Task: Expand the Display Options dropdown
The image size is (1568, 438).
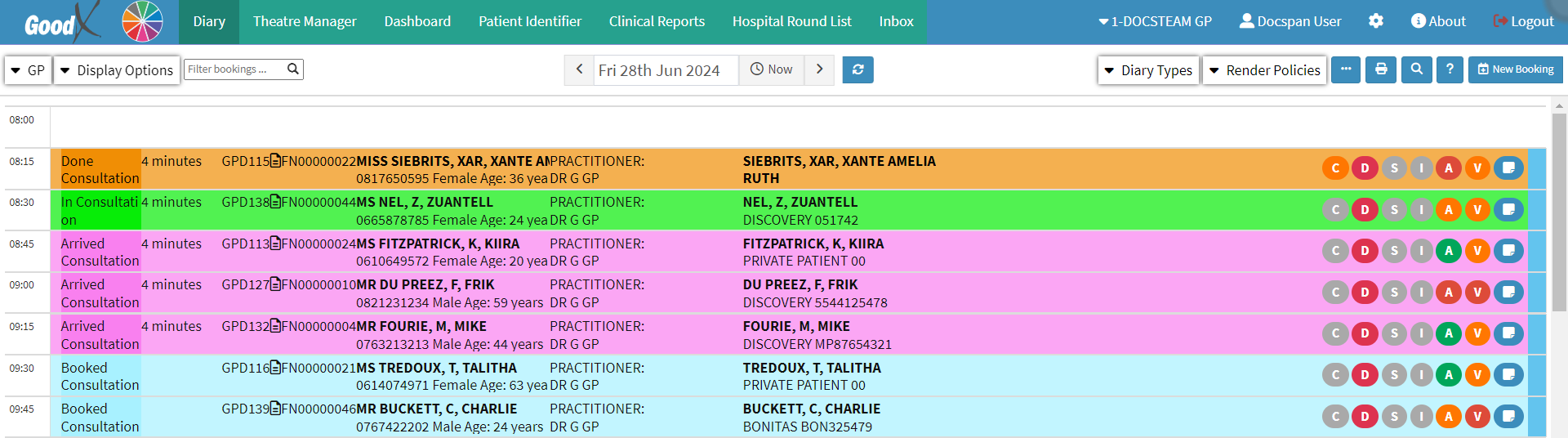Action: (117, 70)
